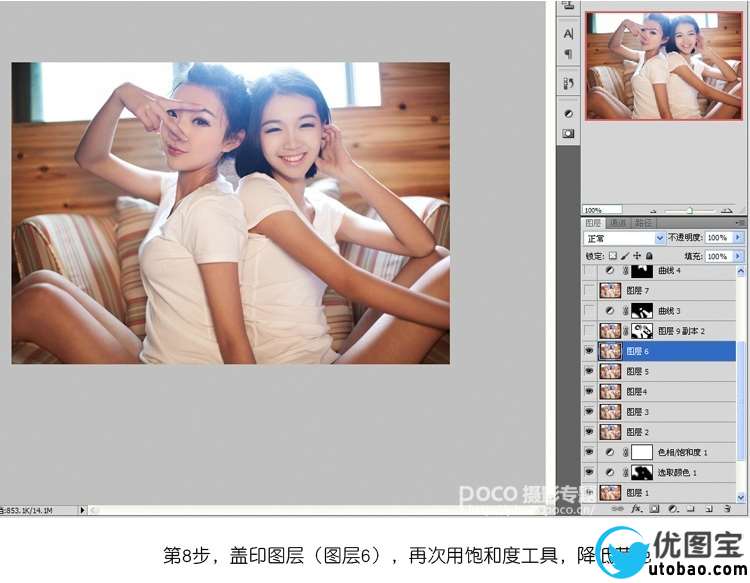Click the Navigator zoom percentage field

(x=602, y=210)
